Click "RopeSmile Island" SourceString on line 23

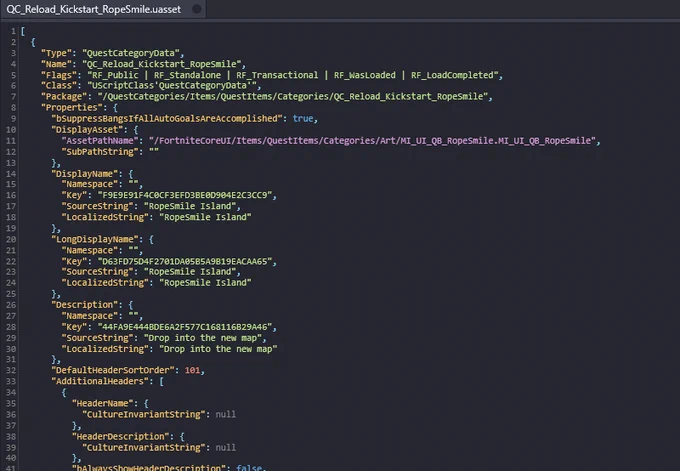[x=190, y=272]
